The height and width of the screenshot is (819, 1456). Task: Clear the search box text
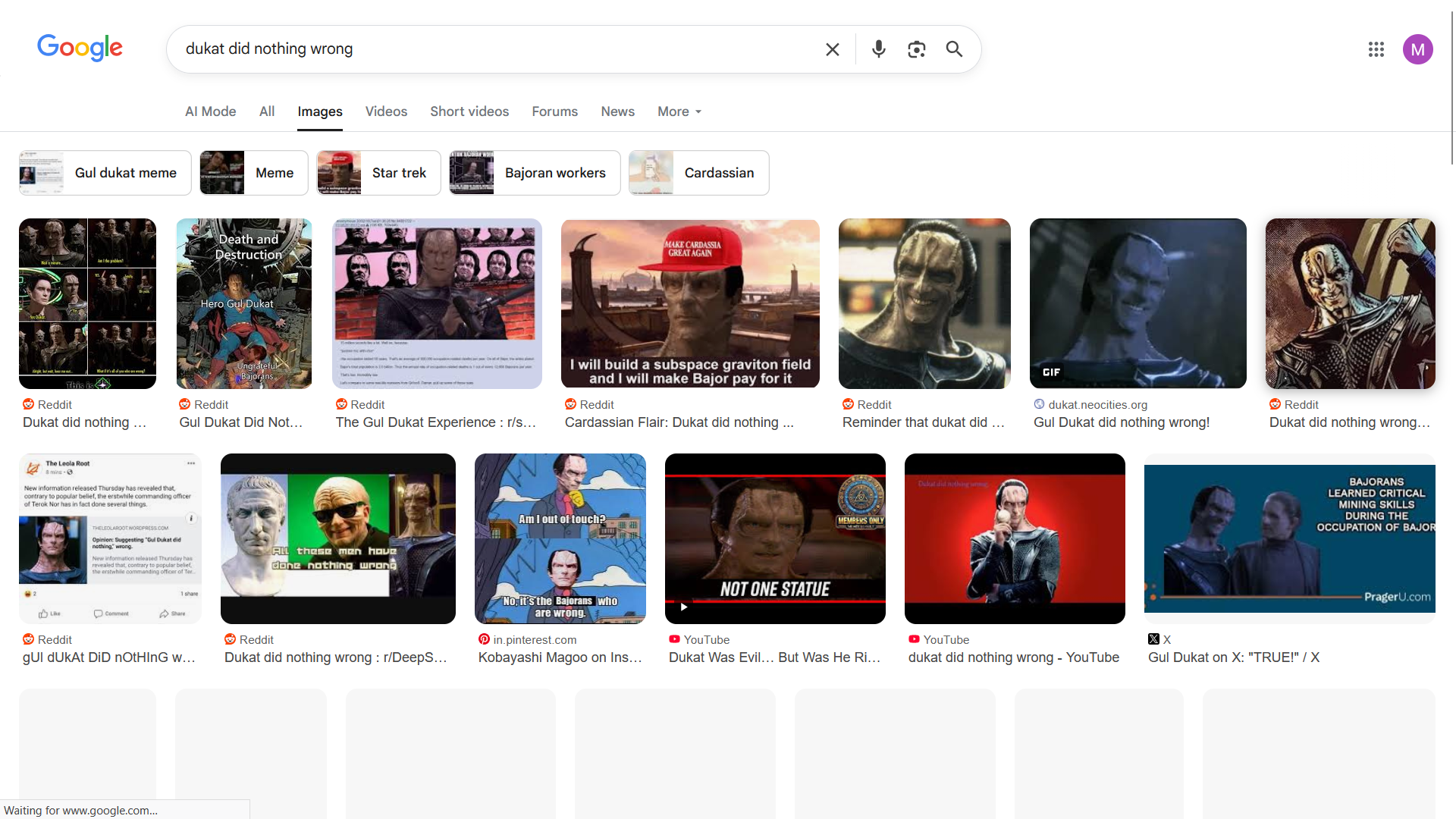[832, 49]
